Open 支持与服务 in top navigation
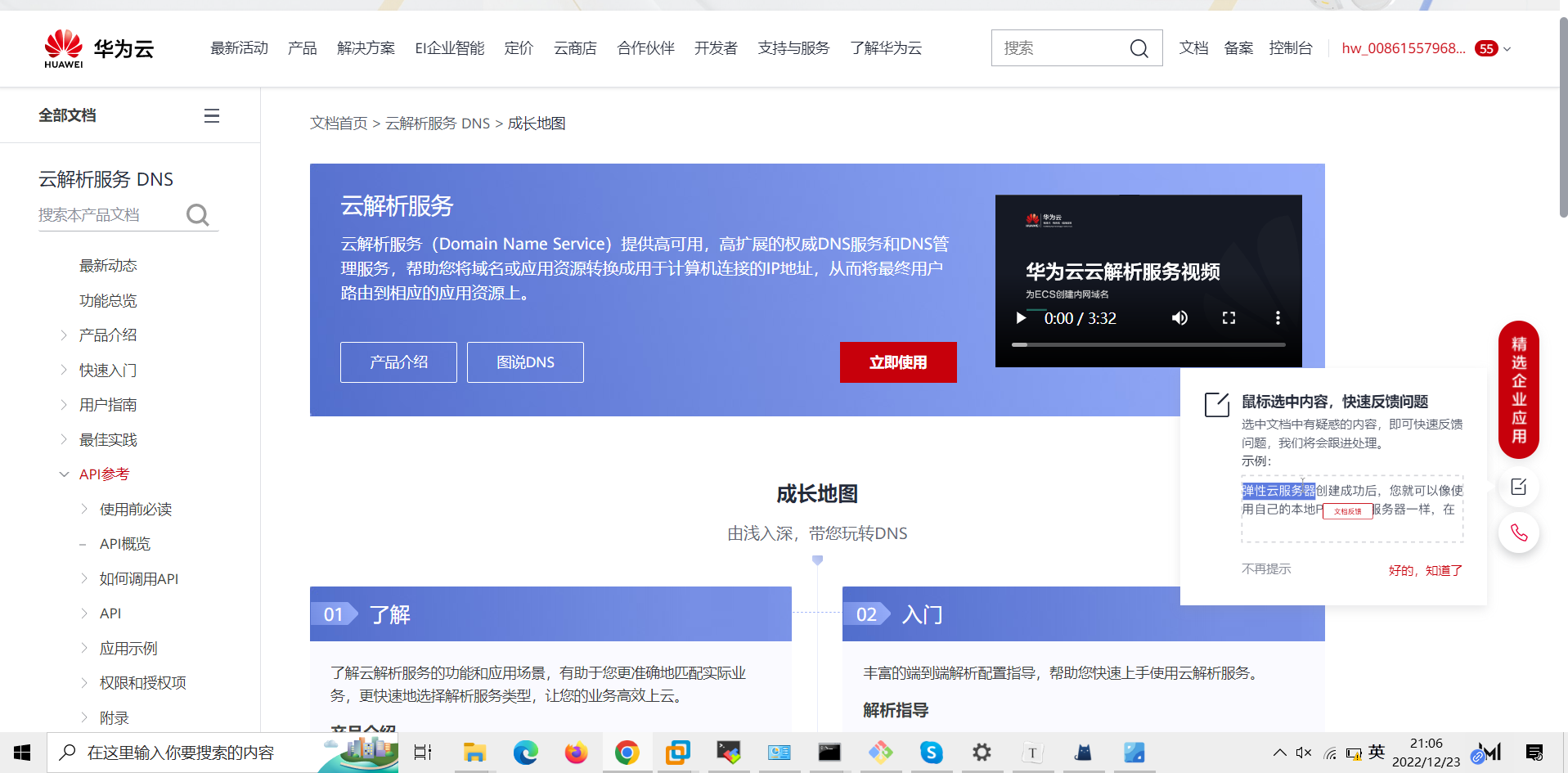 pyautogui.click(x=793, y=48)
